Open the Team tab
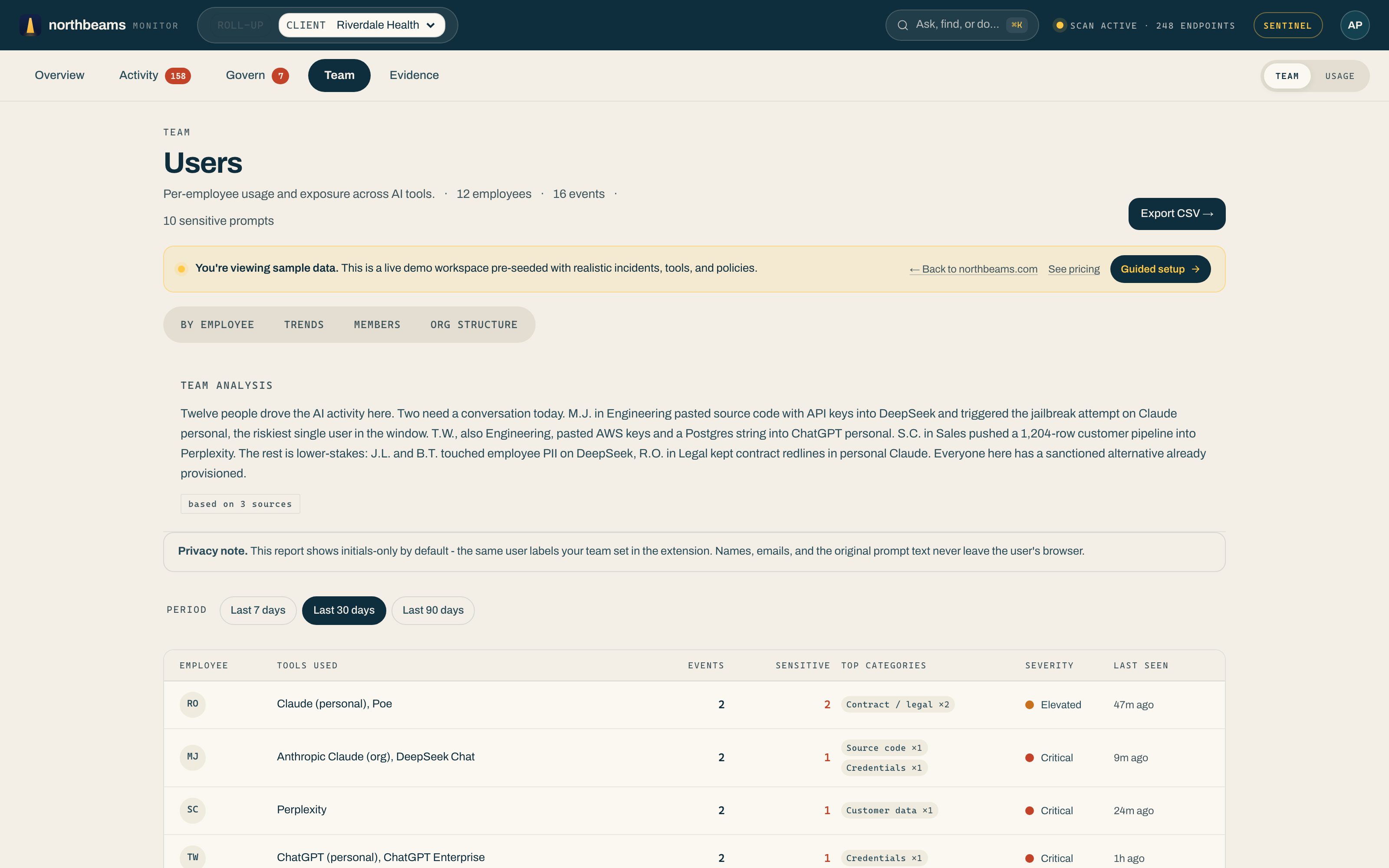This screenshot has height=868, width=1389. (339, 75)
